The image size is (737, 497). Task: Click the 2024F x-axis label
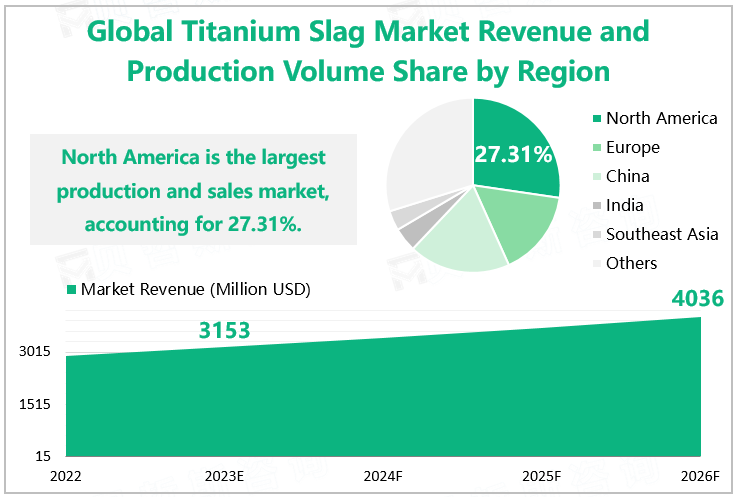pos(383,475)
